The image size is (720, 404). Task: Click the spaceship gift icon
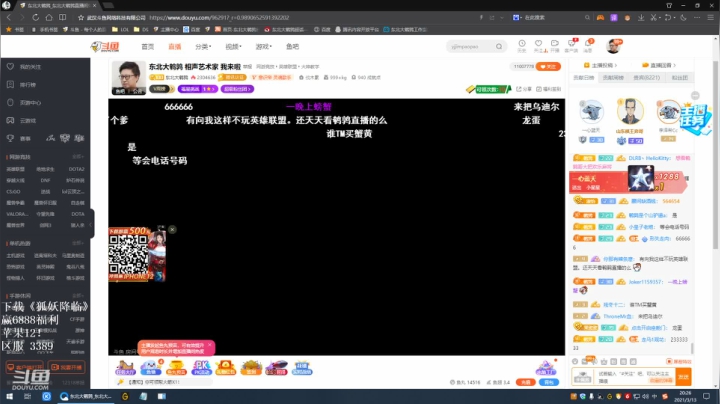(276, 367)
